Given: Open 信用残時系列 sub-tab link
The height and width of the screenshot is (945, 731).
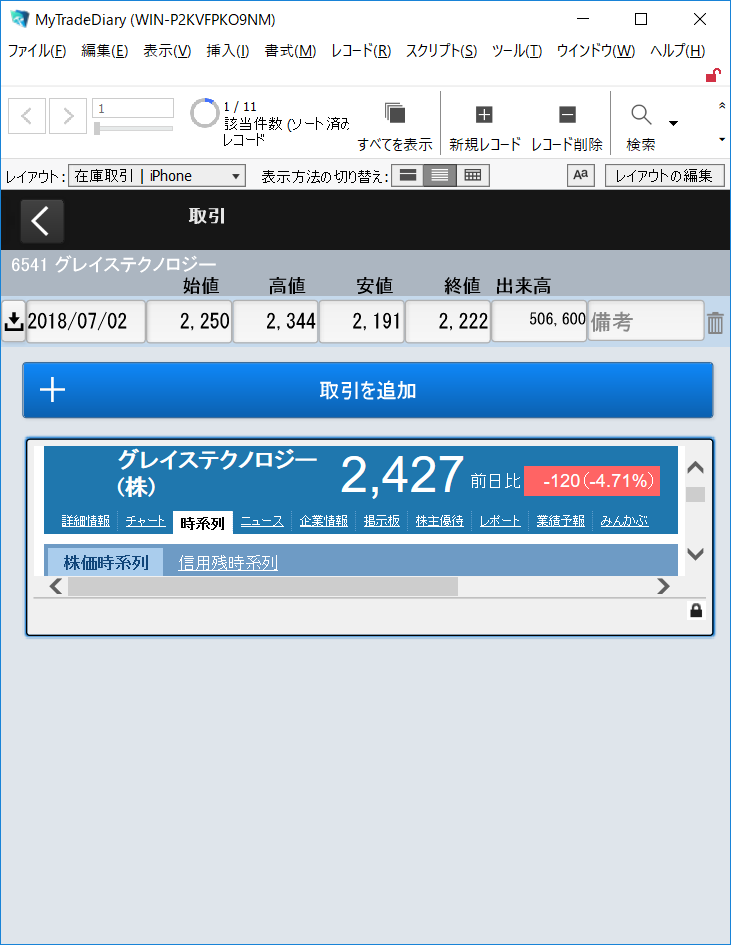Looking at the screenshot, I should coord(228,563).
